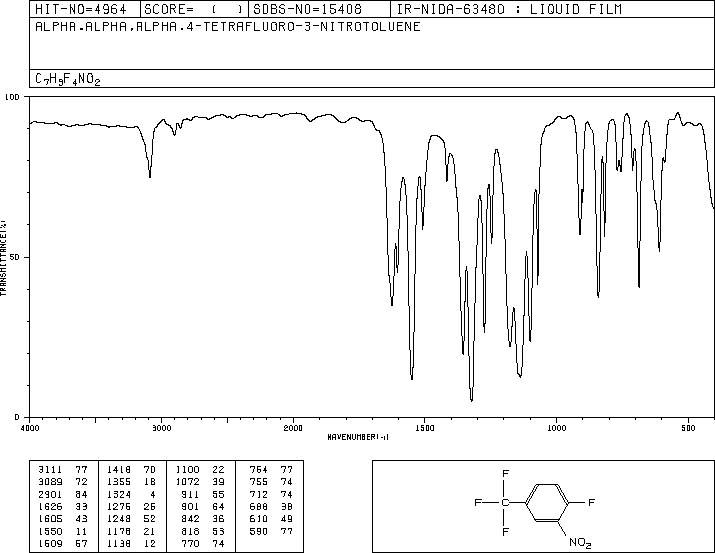715x553 pixels.
Task: Select the SDBS-NO=15408 header cell
Action: pos(307,9)
